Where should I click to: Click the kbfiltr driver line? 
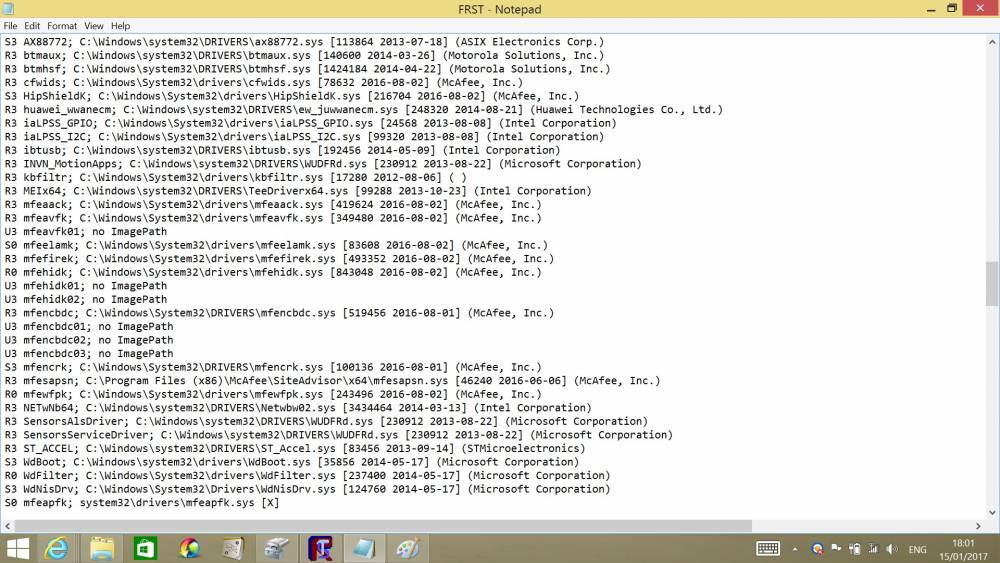pos(235,177)
